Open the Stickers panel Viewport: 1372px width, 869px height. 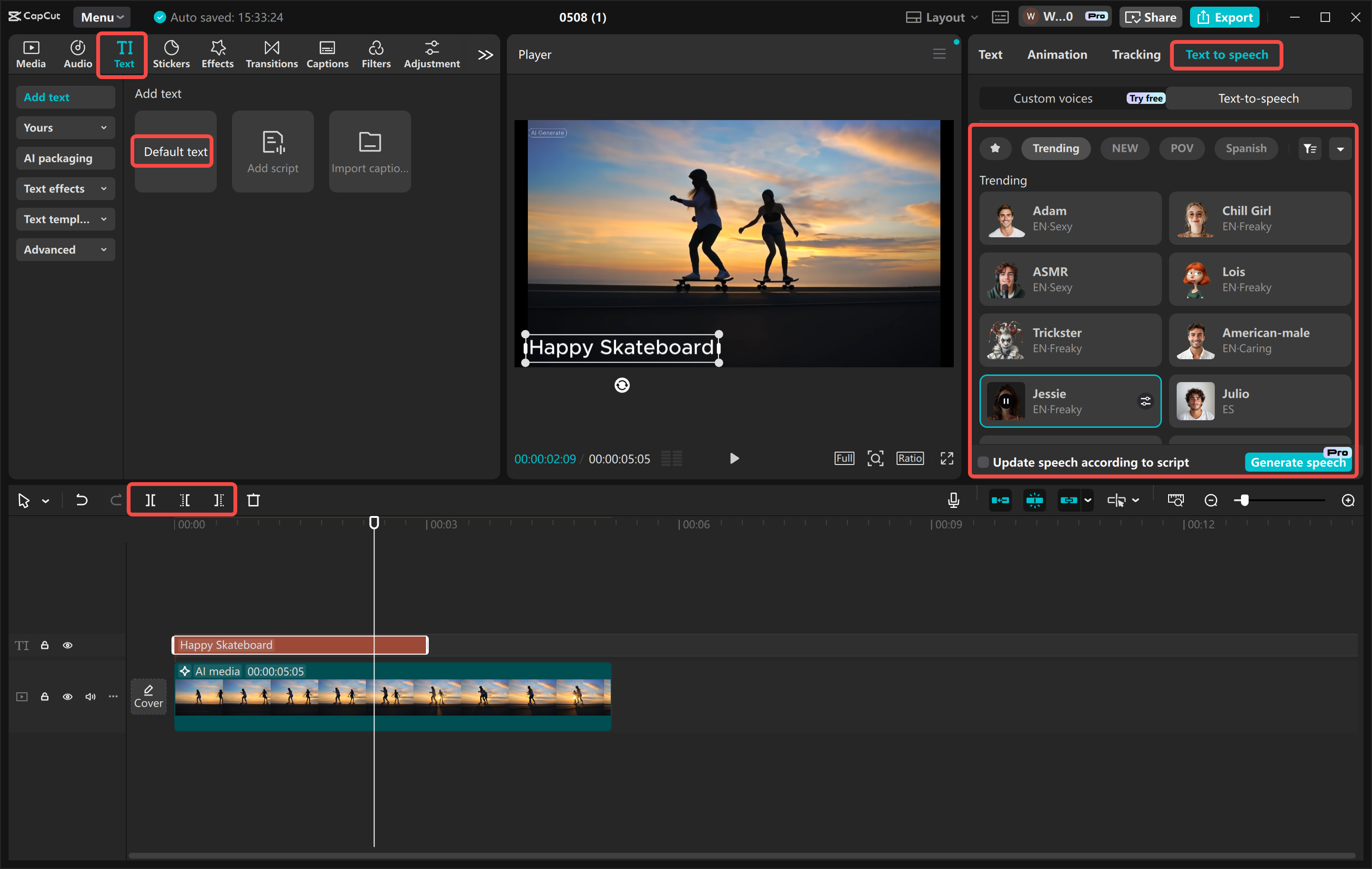[171, 53]
